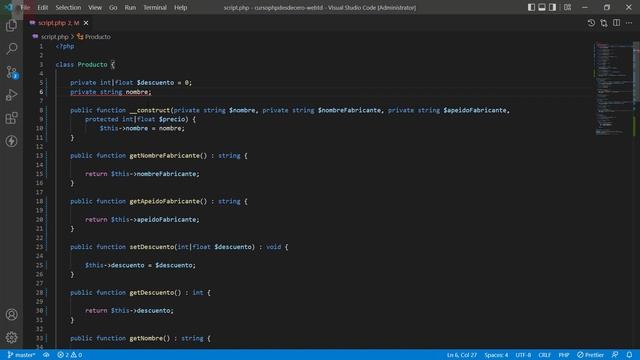Open the Selection menu
Viewport: 640px width, 360px height.
point(68,7)
